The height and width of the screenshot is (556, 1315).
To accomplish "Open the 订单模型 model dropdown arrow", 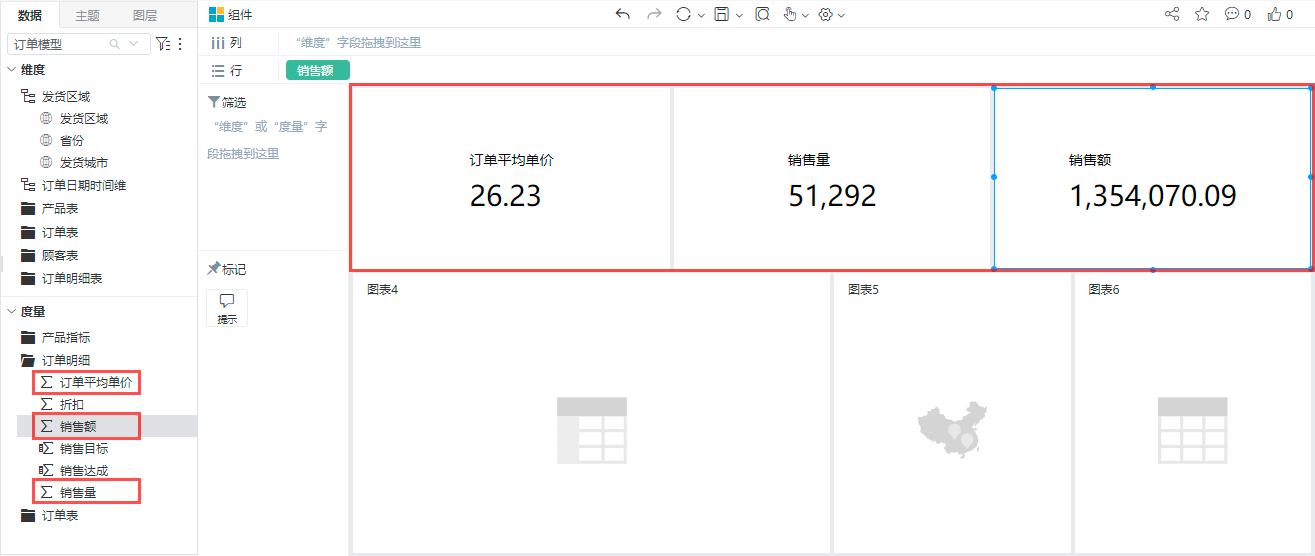I will coord(134,44).
